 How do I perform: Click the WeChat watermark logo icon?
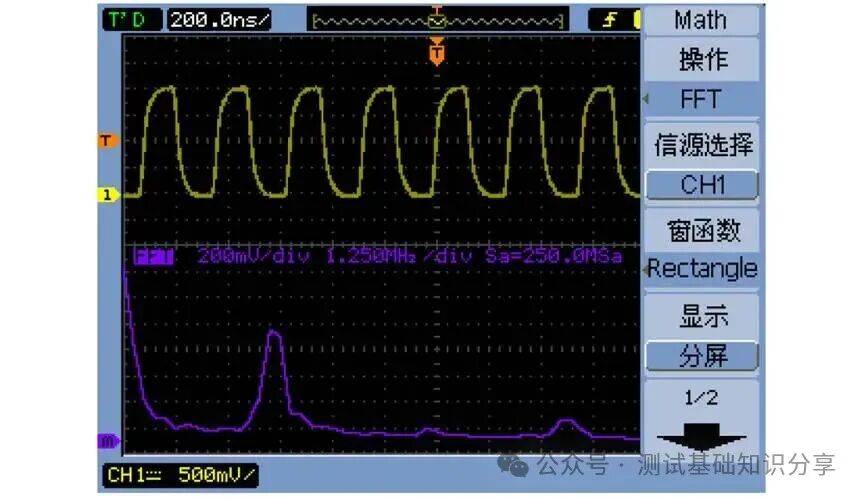(x=516, y=465)
